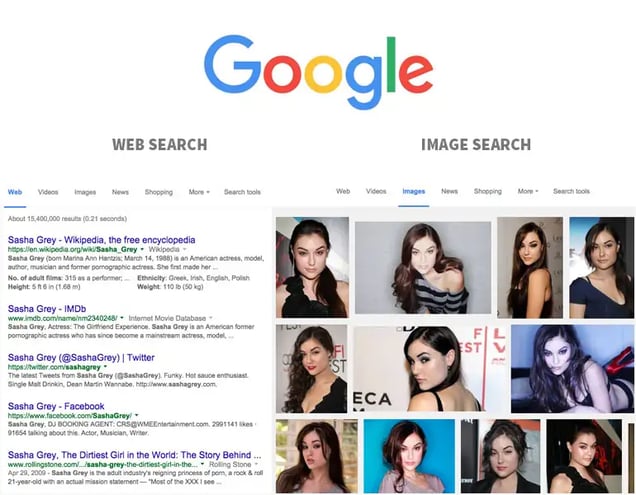The width and height of the screenshot is (636, 495).
Task: Open the Facebook search result link
Action: pyautogui.click(x=56, y=406)
